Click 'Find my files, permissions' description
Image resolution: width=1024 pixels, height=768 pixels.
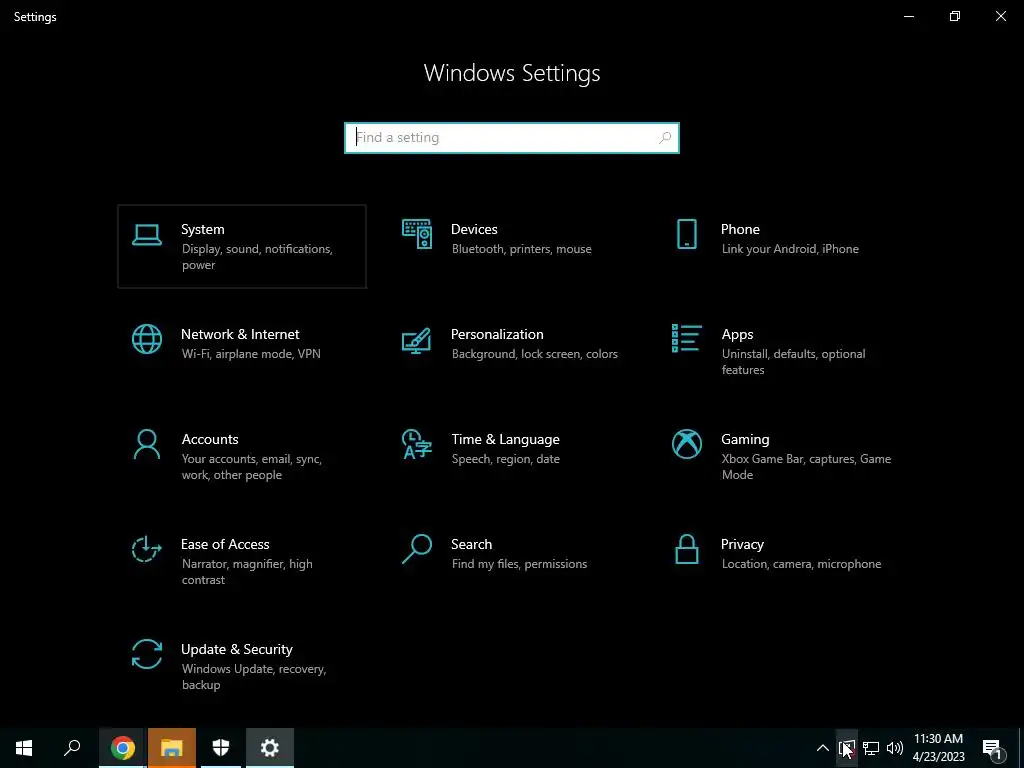coord(519,564)
